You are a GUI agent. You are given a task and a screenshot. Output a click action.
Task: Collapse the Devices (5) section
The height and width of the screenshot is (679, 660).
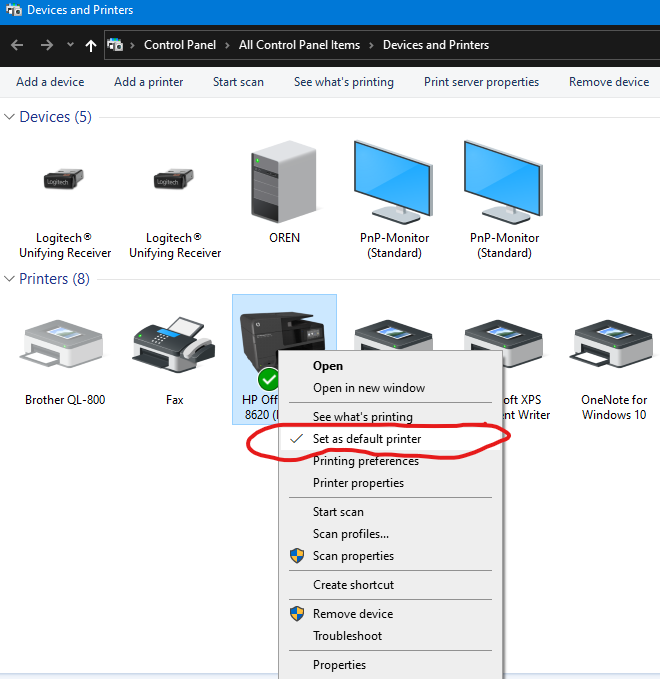coord(9,117)
